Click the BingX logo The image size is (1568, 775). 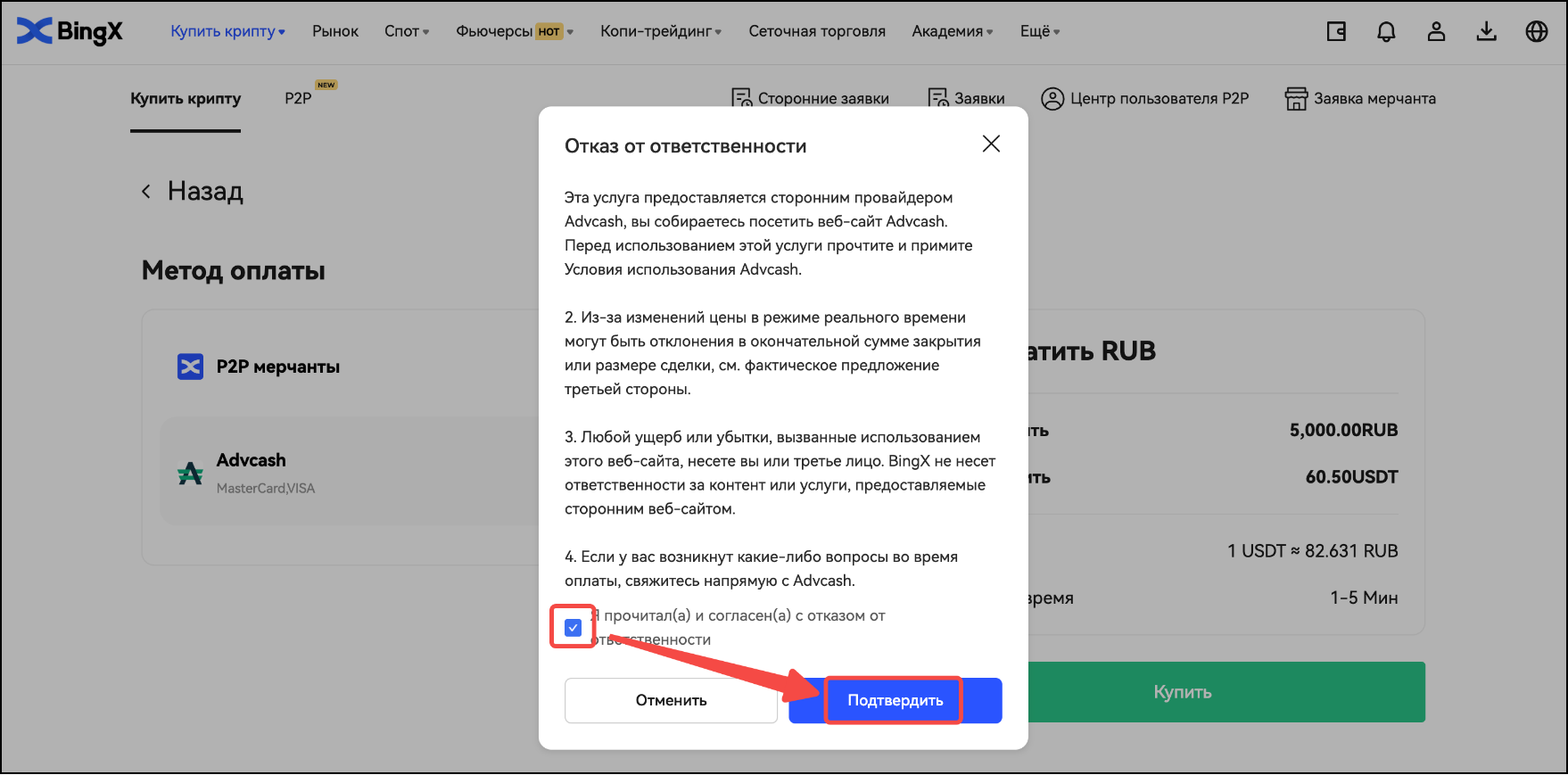click(x=70, y=31)
